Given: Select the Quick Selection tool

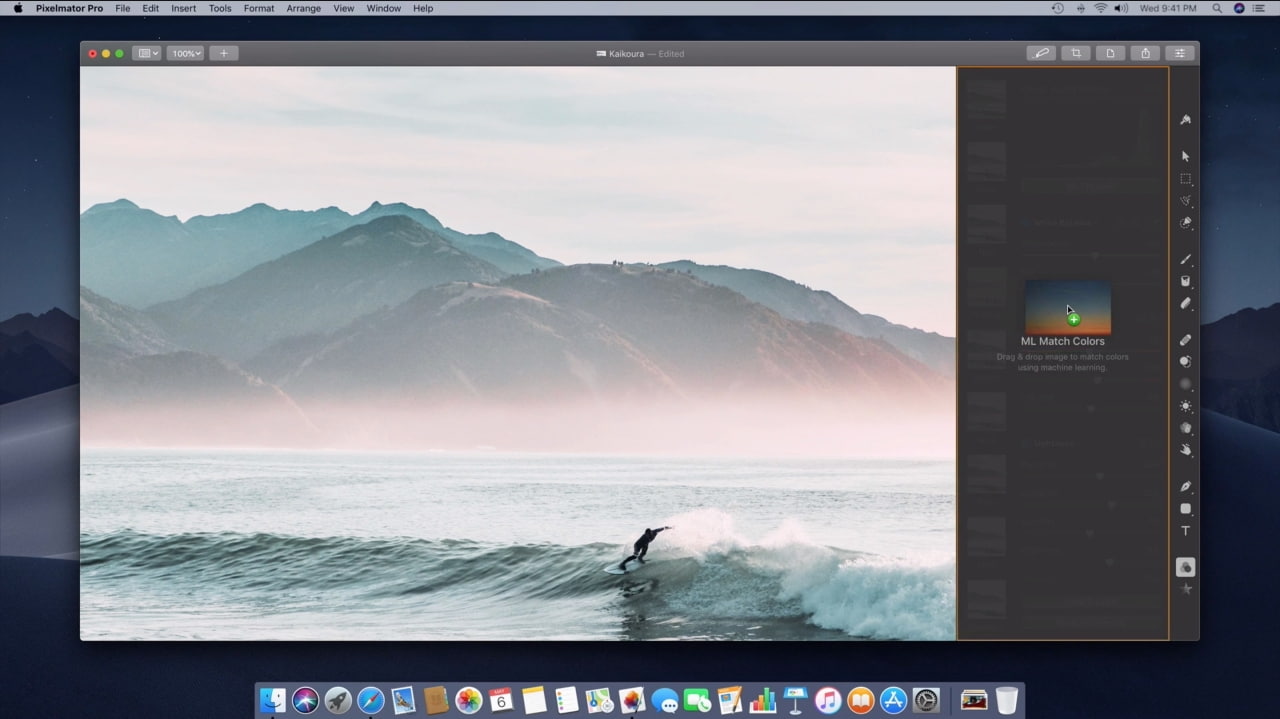Looking at the screenshot, I should [x=1186, y=199].
